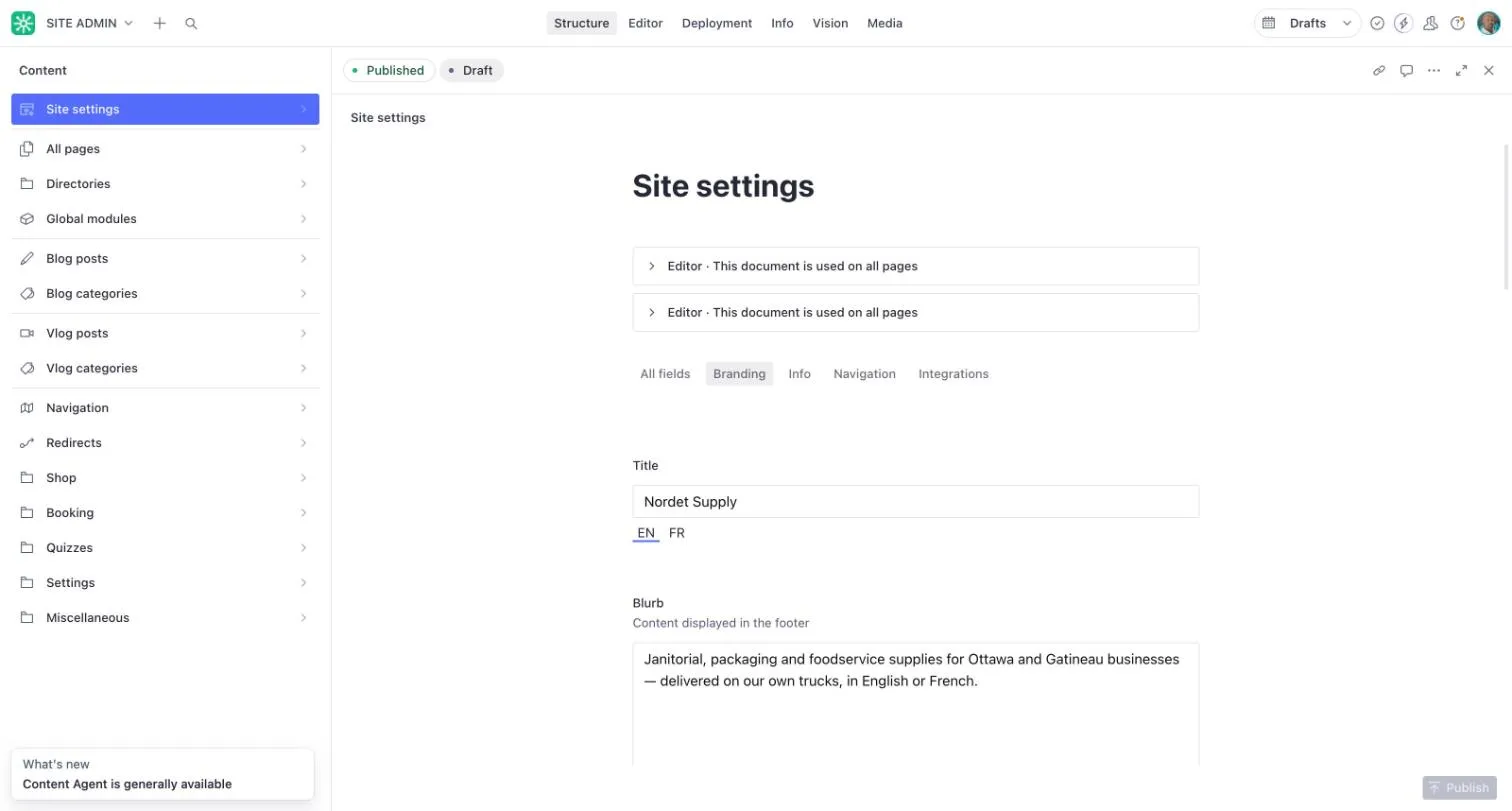Open the help icon beside the avatar
The width and height of the screenshot is (1512, 811).
[x=1458, y=23]
